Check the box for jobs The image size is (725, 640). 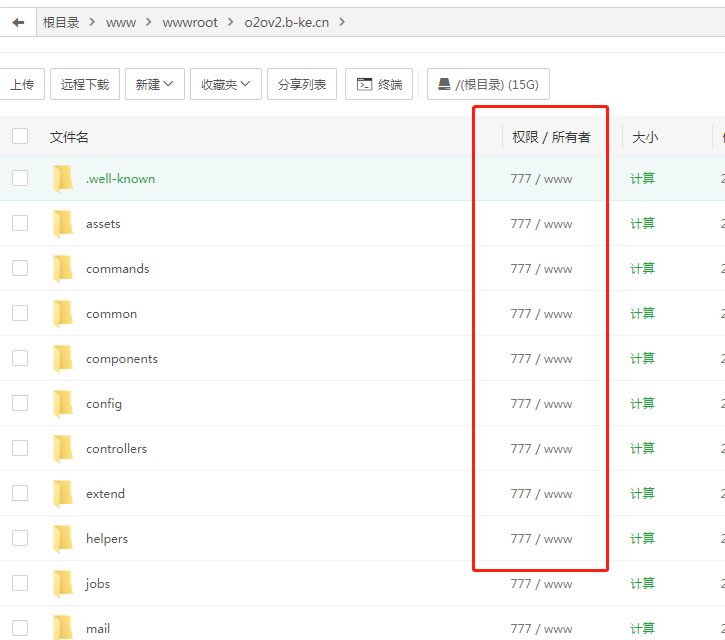coord(20,583)
